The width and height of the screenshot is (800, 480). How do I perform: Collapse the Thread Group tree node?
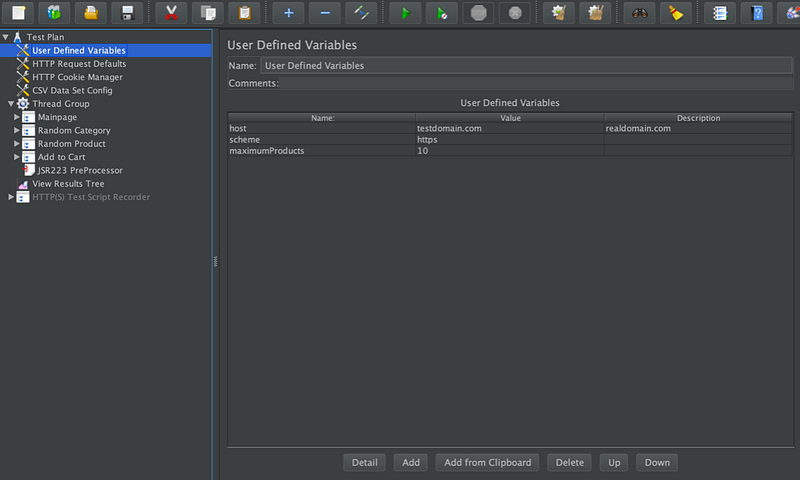point(10,104)
